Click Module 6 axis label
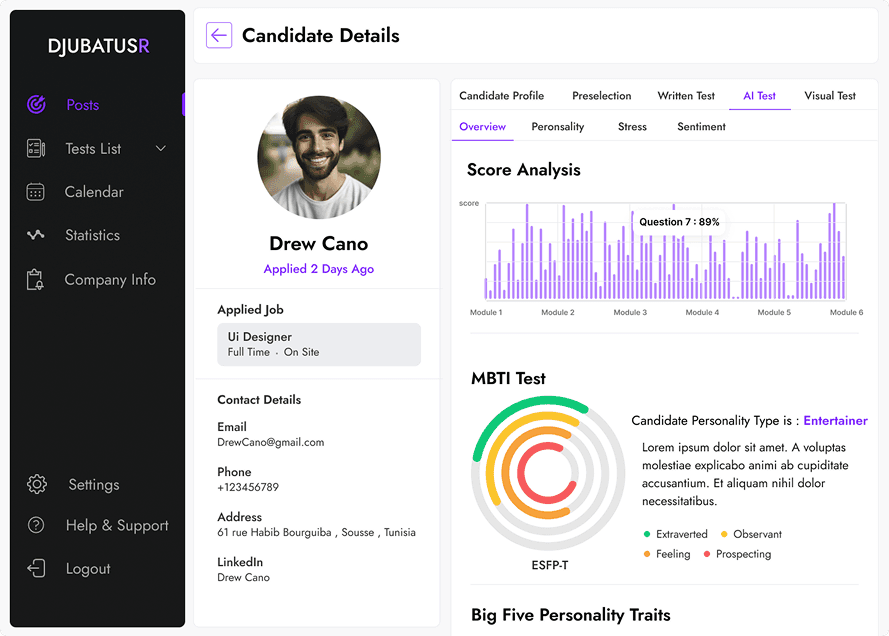This screenshot has width=889, height=636. click(x=846, y=312)
